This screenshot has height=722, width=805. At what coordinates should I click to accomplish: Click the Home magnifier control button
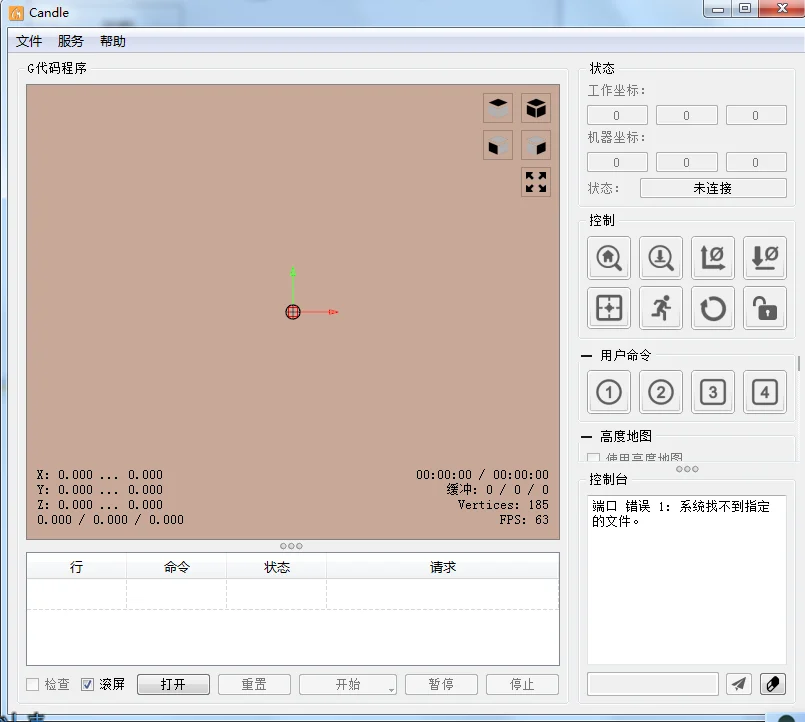point(609,257)
